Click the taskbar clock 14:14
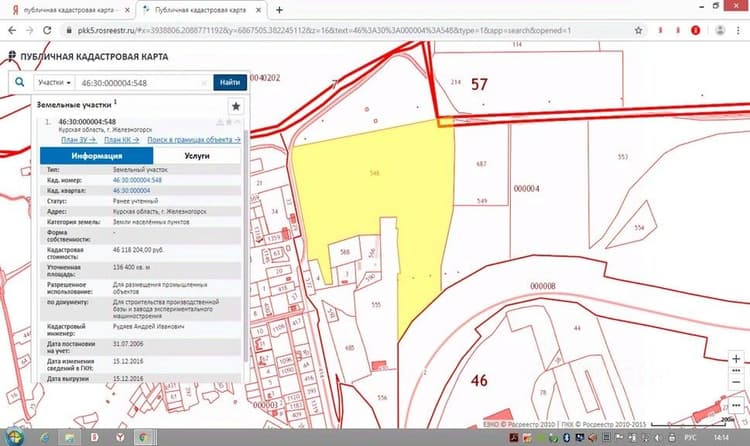The width and height of the screenshot is (750, 446). (x=721, y=437)
